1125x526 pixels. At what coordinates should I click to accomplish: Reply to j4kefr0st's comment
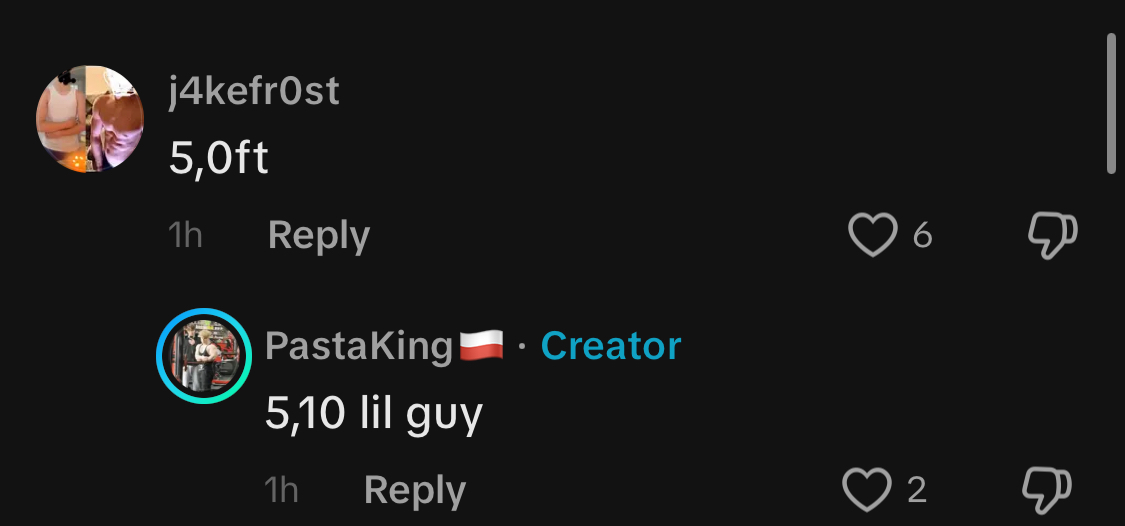pos(319,235)
